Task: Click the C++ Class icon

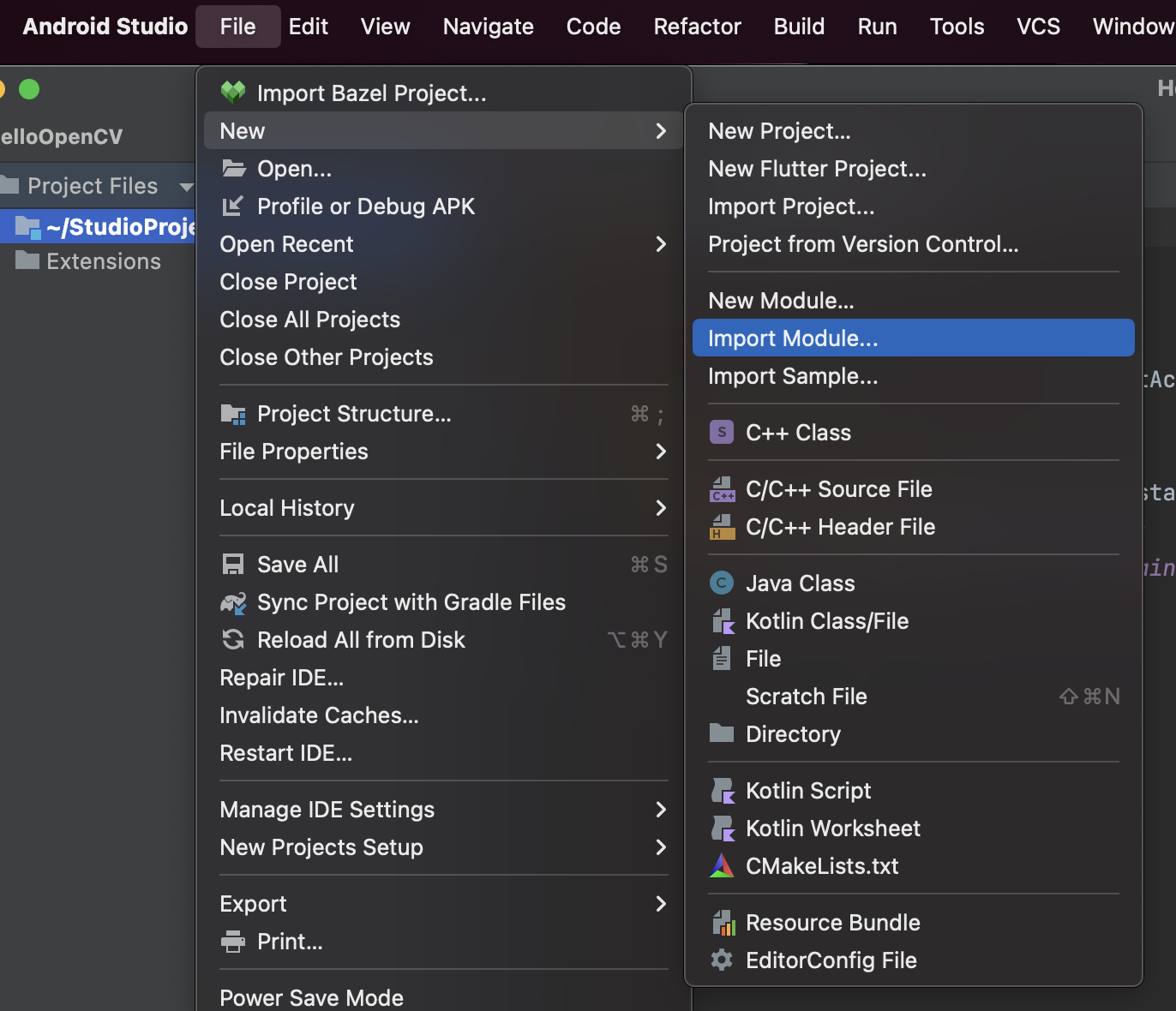Action: 722,433
